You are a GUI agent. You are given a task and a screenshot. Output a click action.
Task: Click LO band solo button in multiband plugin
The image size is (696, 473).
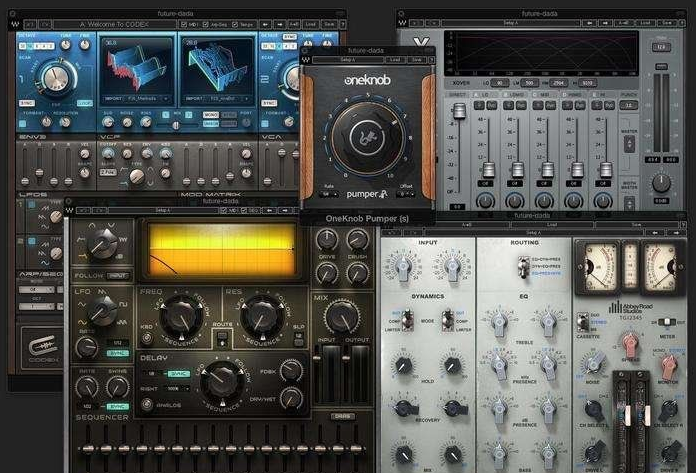pos(478,105)
